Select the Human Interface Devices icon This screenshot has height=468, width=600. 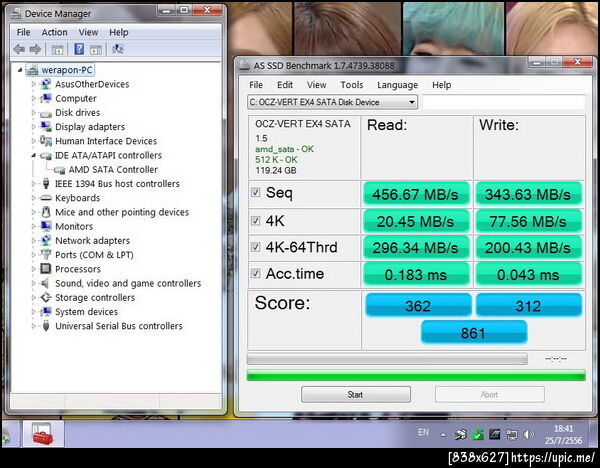click(x=46, y=141)
